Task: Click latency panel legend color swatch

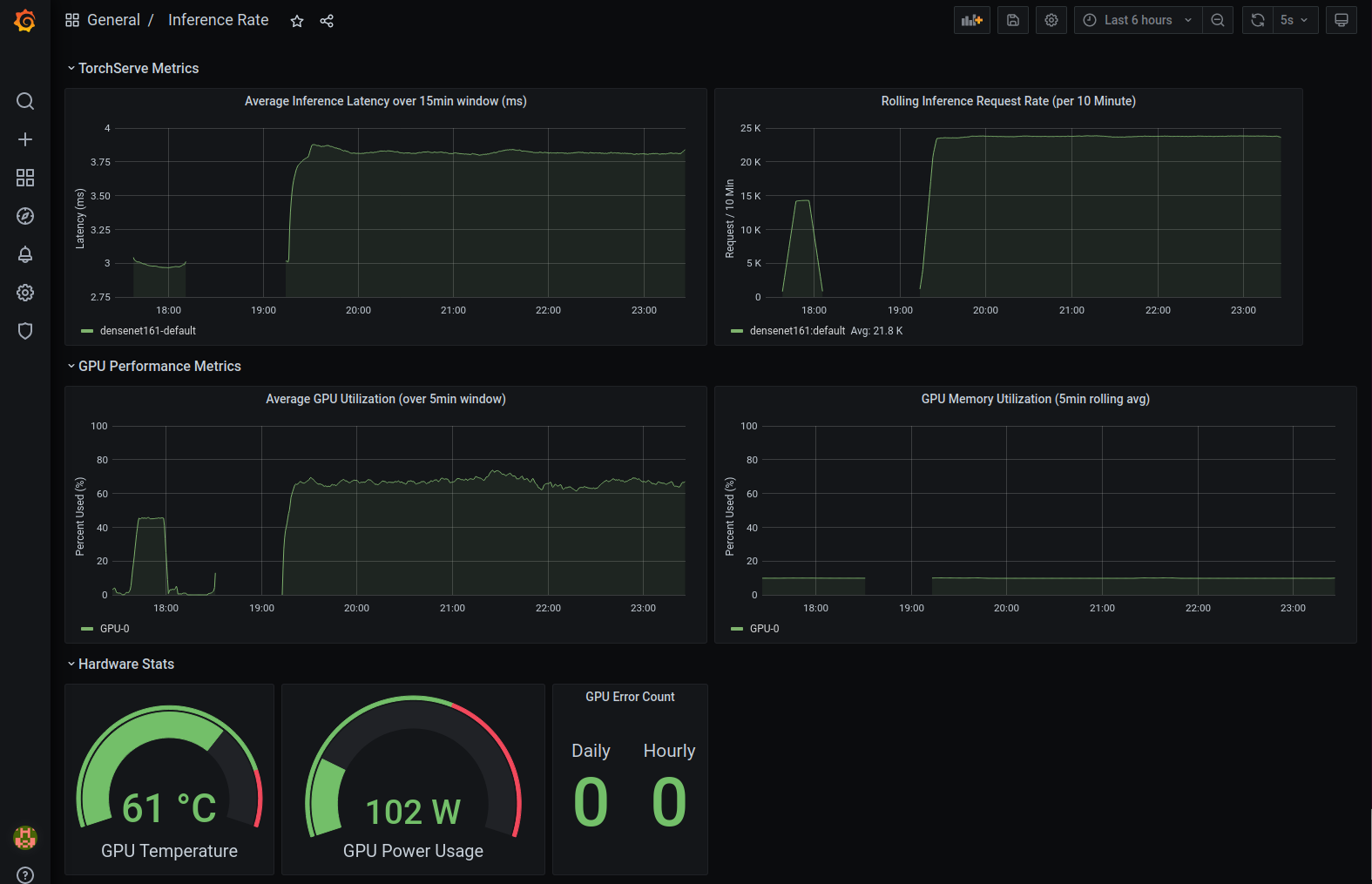Action: (87, 331)
